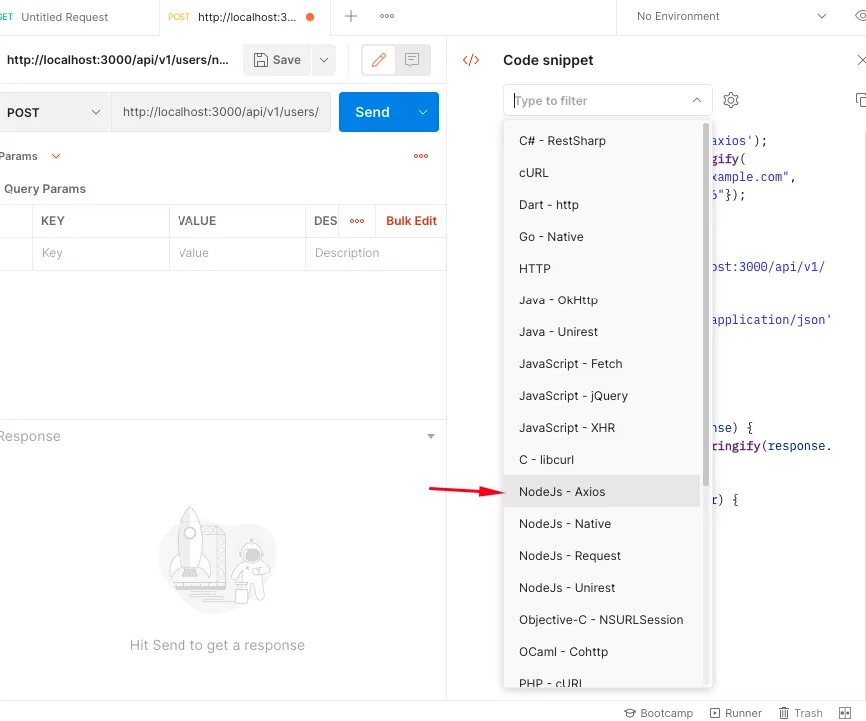Open code snippet settings gear

pyautogui.click(x=731, y=100)
